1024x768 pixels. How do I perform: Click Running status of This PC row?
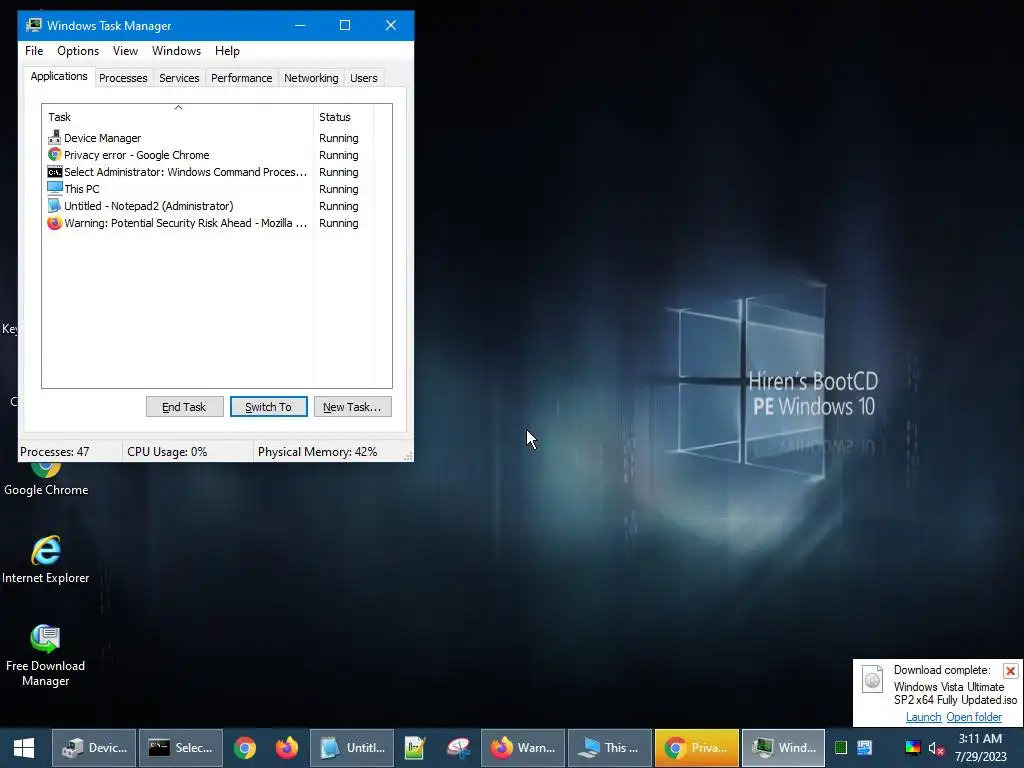[x=338, y=189]
